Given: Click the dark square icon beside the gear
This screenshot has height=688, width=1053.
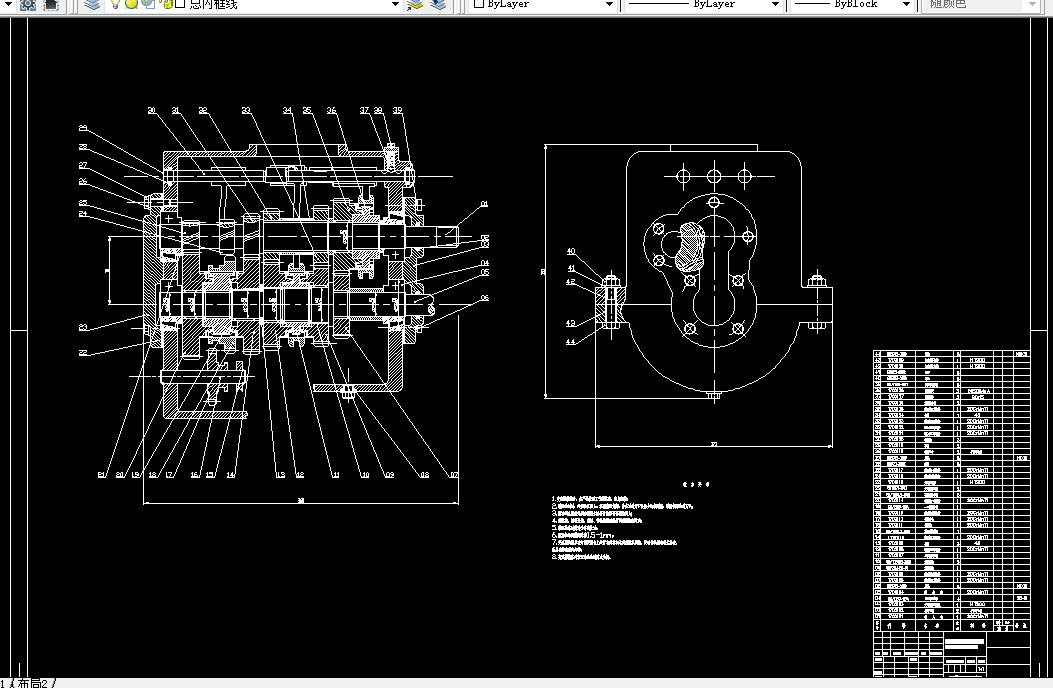Looking at the screenshot, I should coord(50,5).
